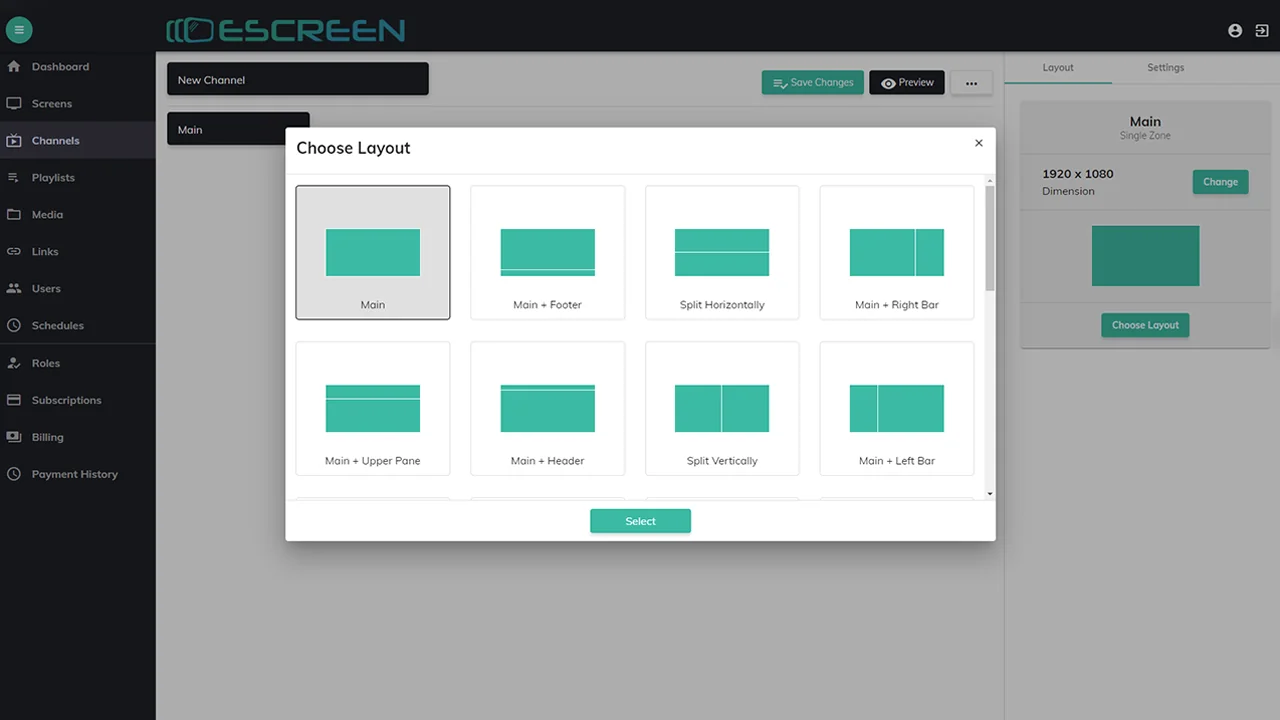
Task: Select the Split Horizontally layout
Action: tap(722, 252)
